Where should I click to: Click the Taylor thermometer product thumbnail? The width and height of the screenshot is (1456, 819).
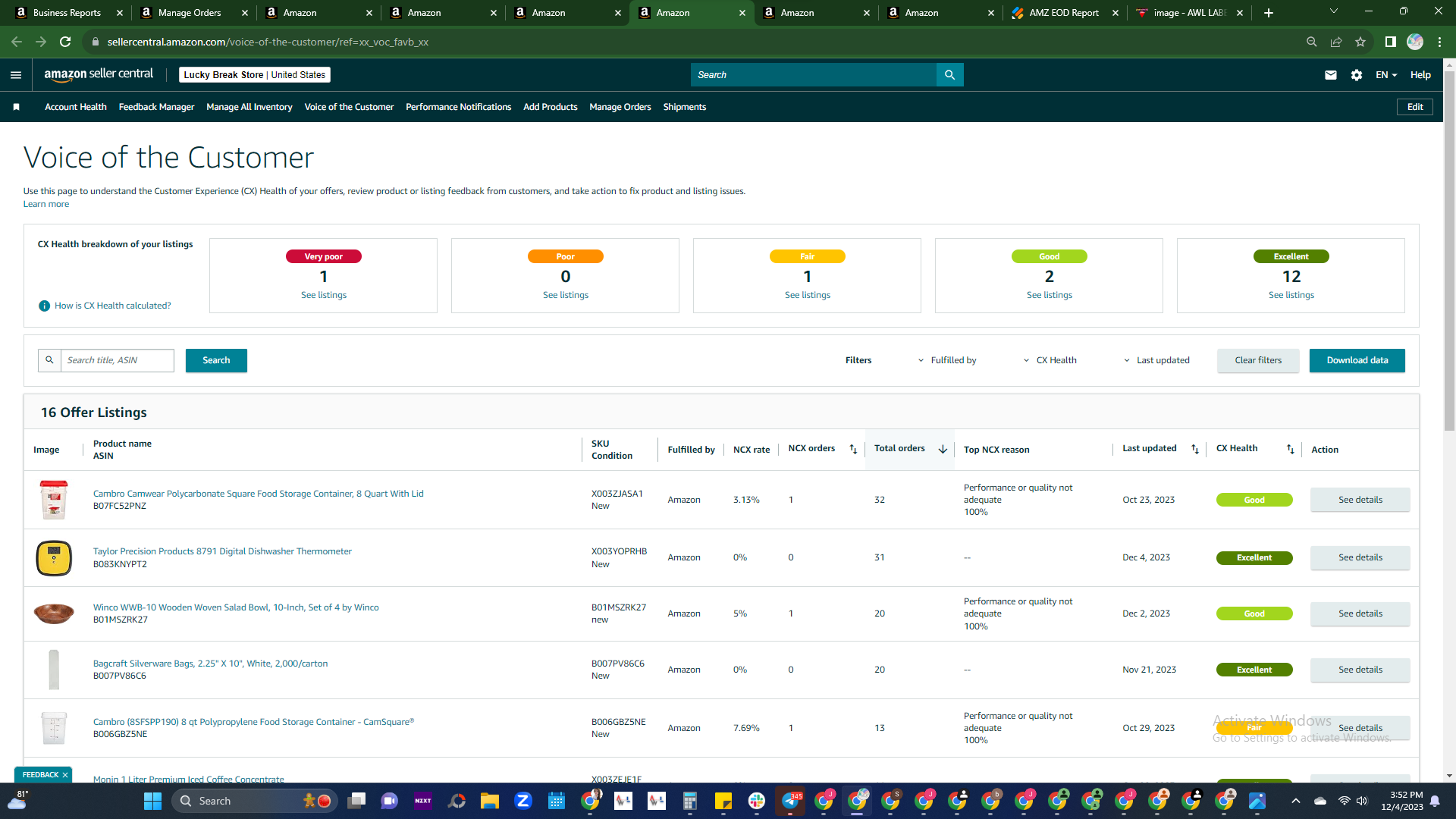[54, 558]
